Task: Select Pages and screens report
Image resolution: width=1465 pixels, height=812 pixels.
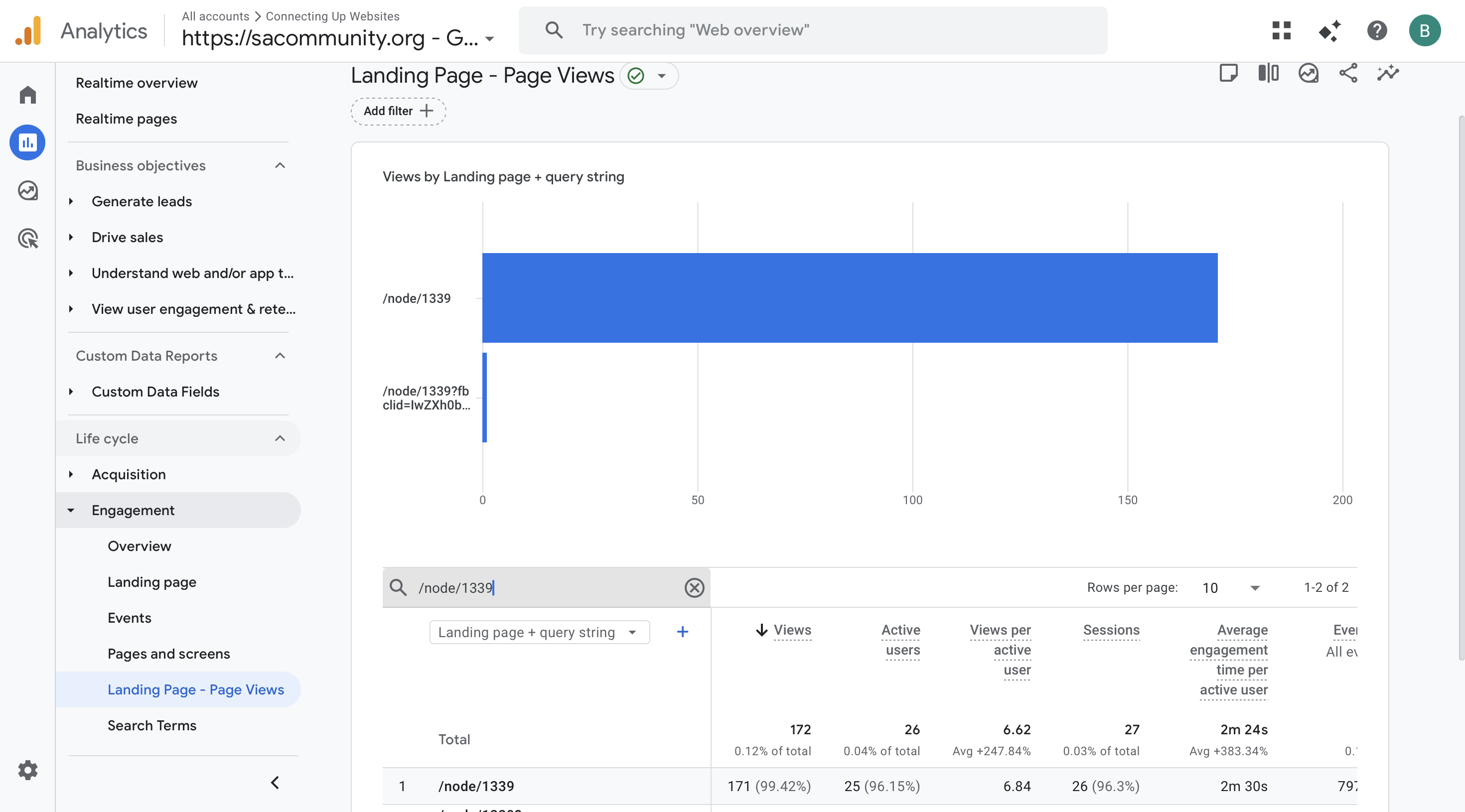Action: tap(168, 654)
